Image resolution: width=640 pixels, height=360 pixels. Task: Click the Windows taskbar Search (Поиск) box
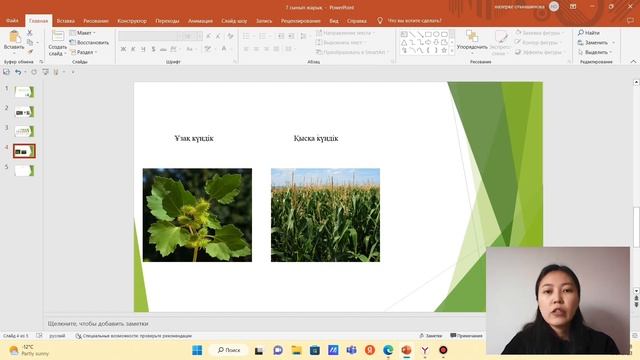point(229,350)
